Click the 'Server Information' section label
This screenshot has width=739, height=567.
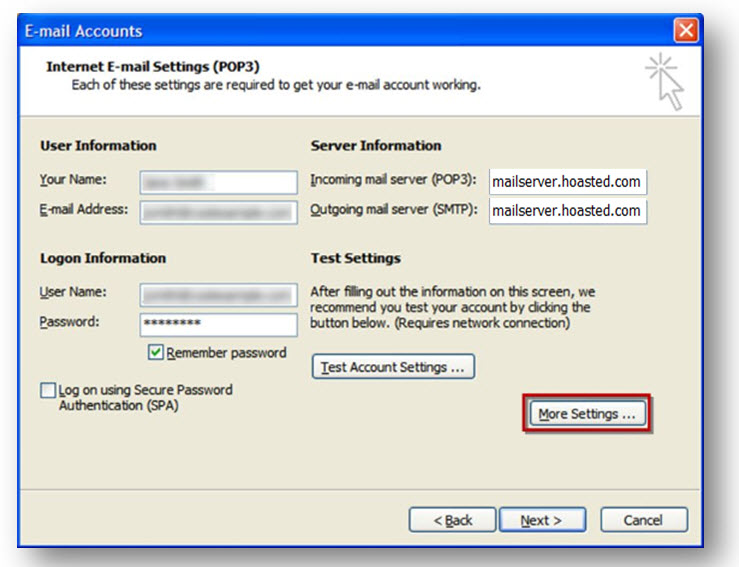(376, 146)
